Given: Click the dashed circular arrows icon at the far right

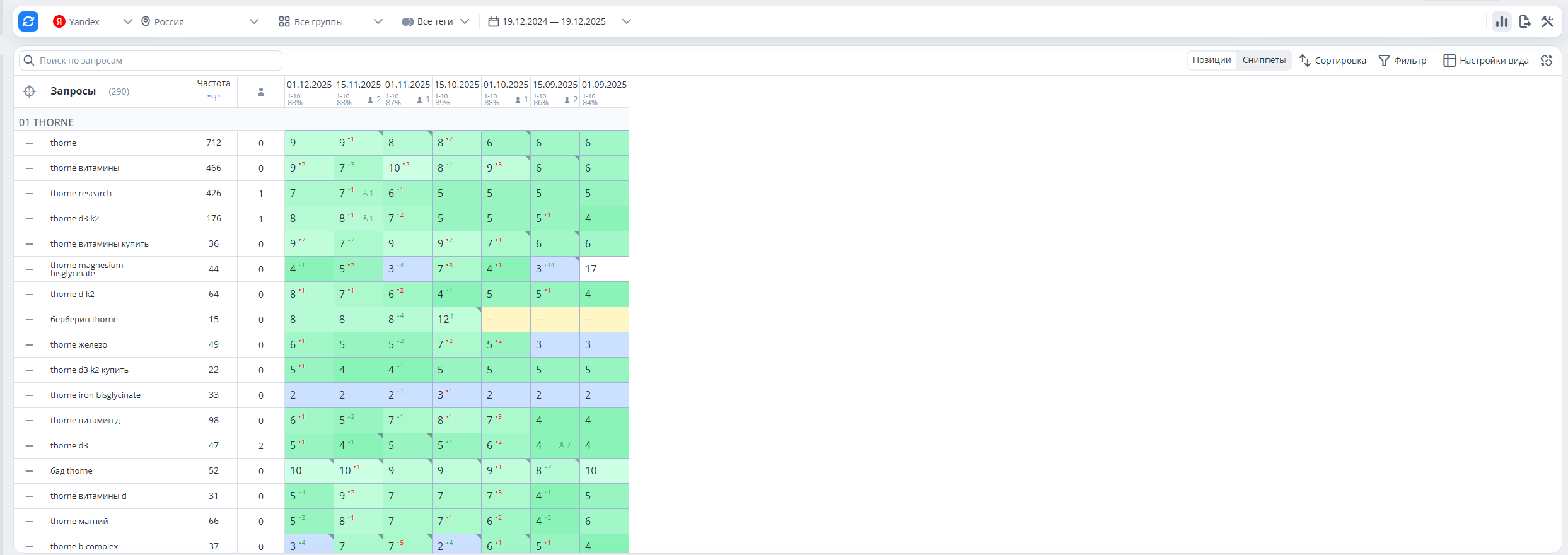Looking at the screenshot, I should tap(1547, 61).
